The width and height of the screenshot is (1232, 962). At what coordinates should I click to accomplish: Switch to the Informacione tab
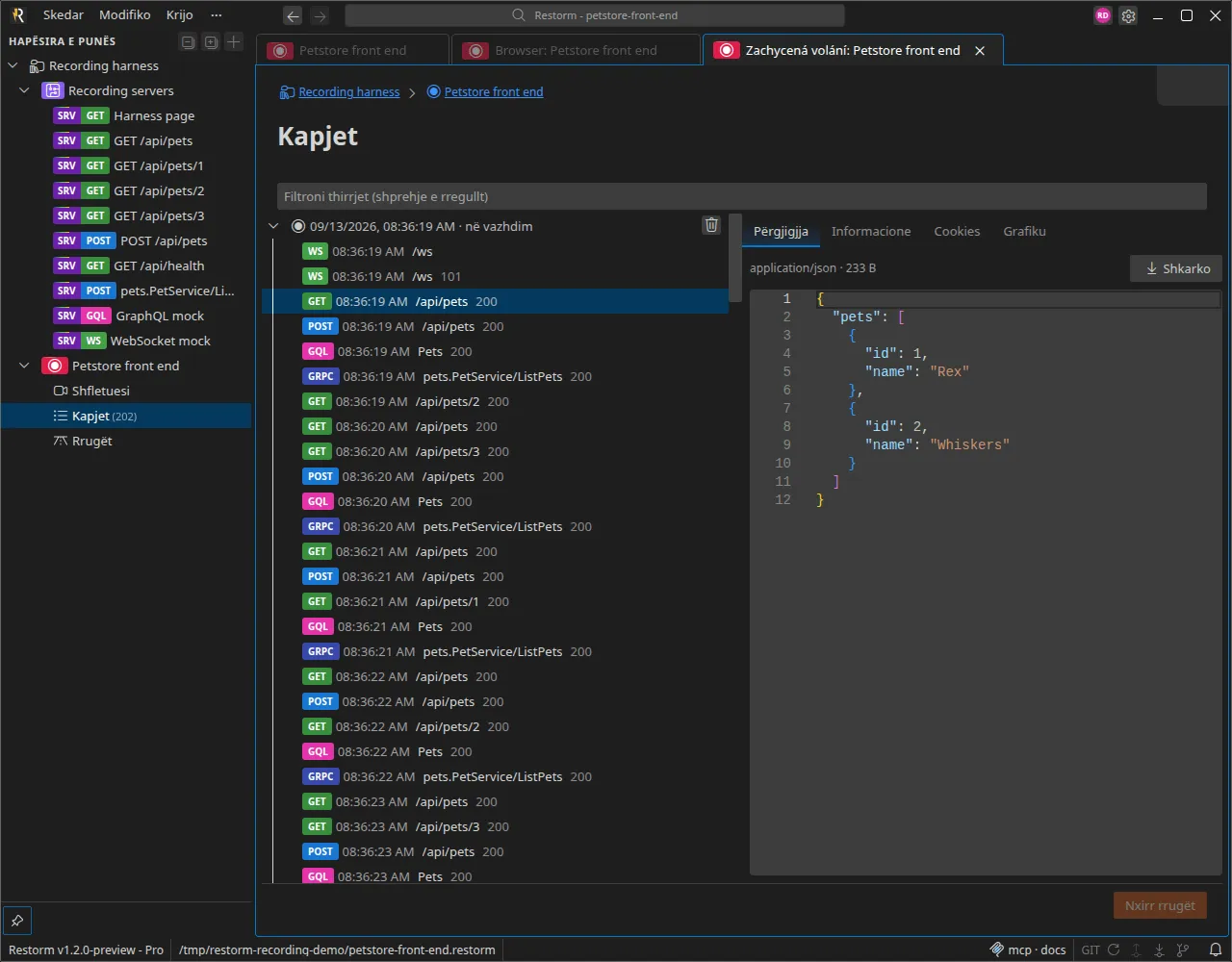coord(871,231)
